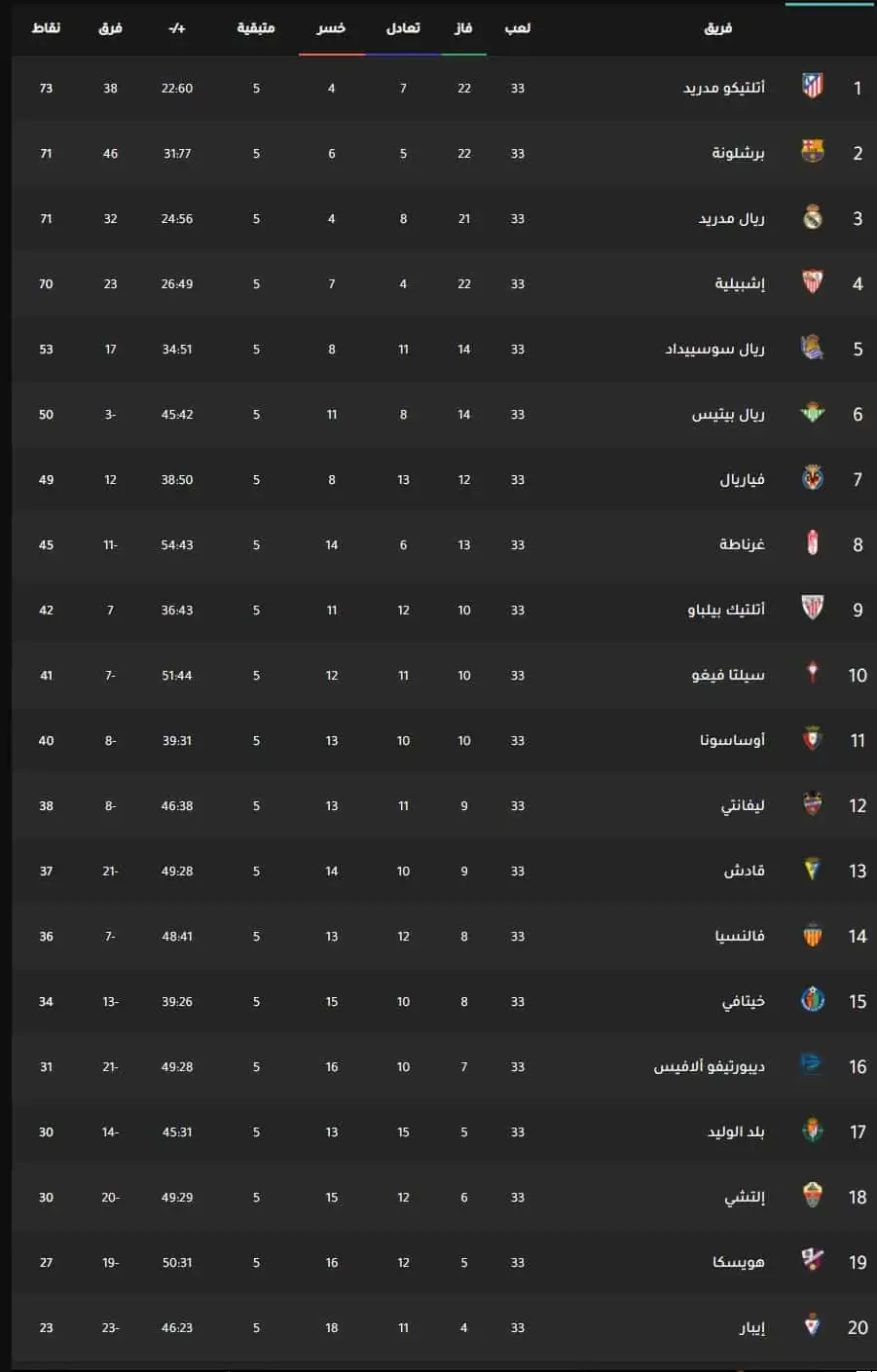Click the غرناطة team name
The width and height of the screenshot is (877, 1372).
[x=743, y=544]
